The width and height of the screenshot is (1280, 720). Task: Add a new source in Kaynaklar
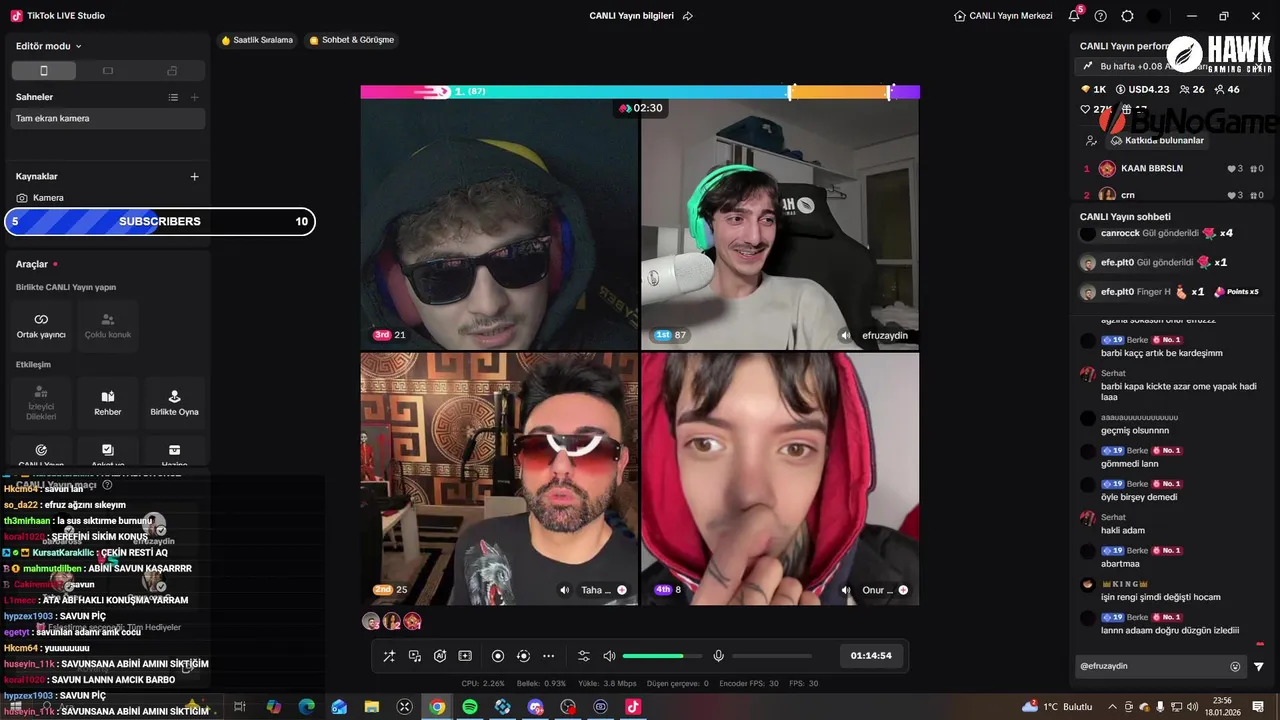(x=194, y=176)
